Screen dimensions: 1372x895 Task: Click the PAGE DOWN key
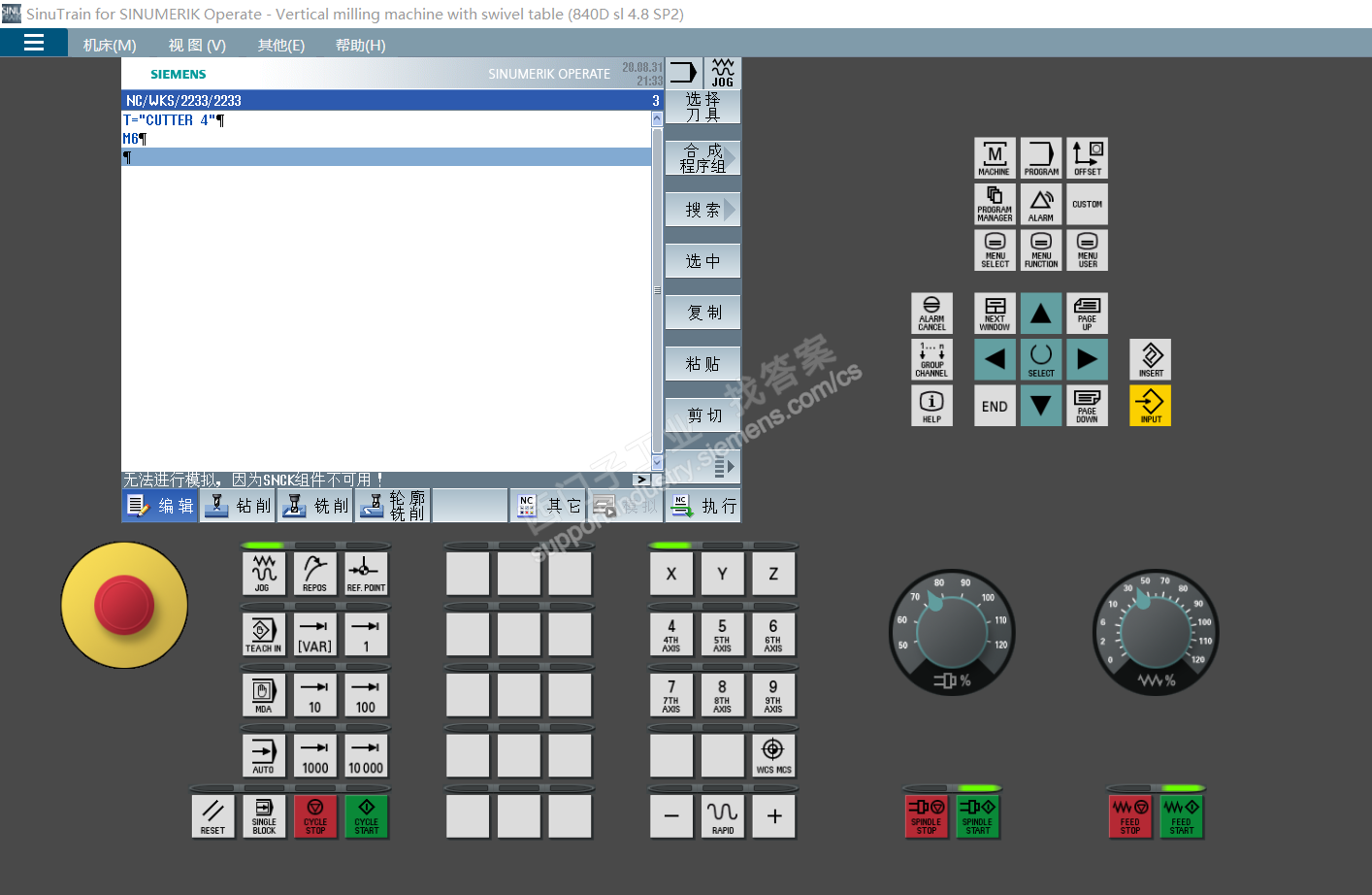(1087, 406)
